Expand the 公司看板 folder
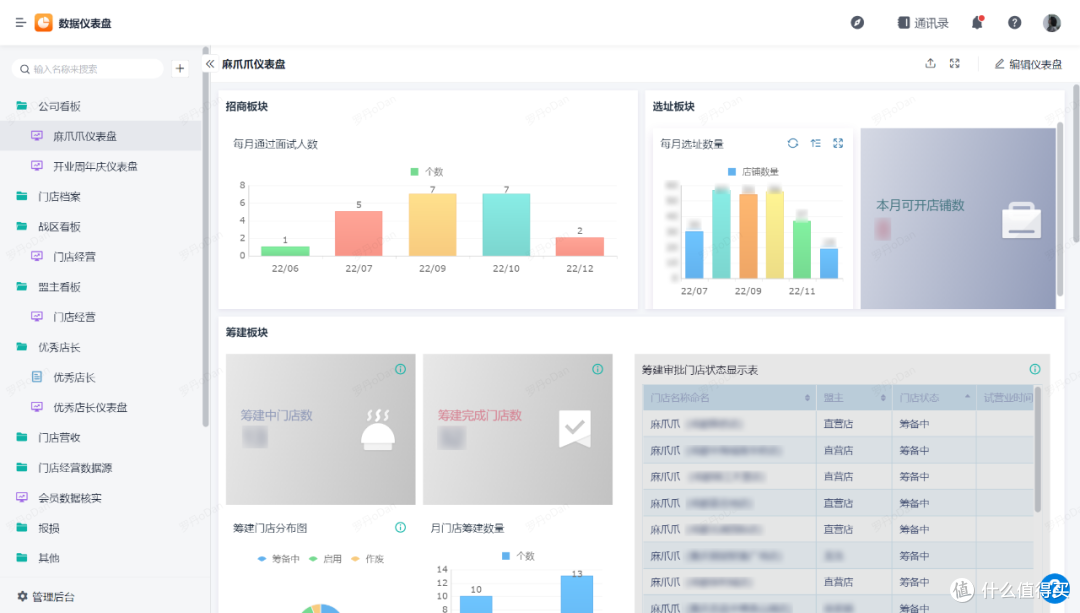The width and height of the screenshot is (1080, 613). pyautogui.click(x=101, y=106)
